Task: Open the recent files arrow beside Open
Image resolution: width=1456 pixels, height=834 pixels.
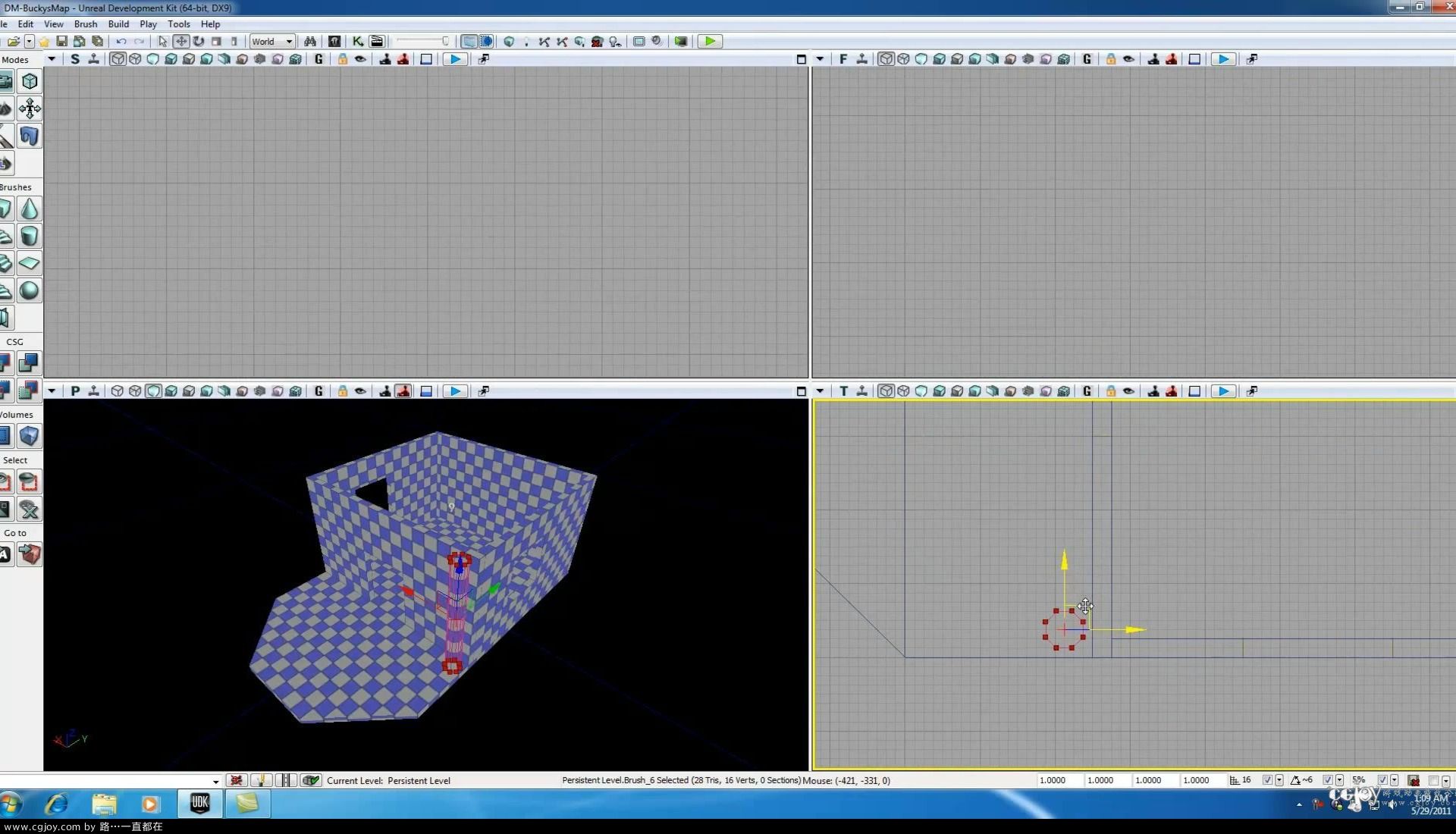Action: 29,42
